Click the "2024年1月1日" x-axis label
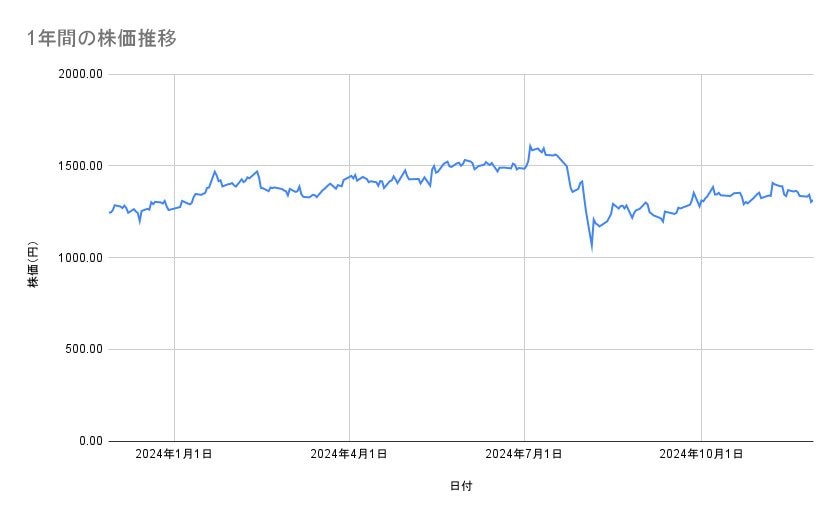Viewport: 839px width, 519px height. pyautogui.click(x=174, y=455)
